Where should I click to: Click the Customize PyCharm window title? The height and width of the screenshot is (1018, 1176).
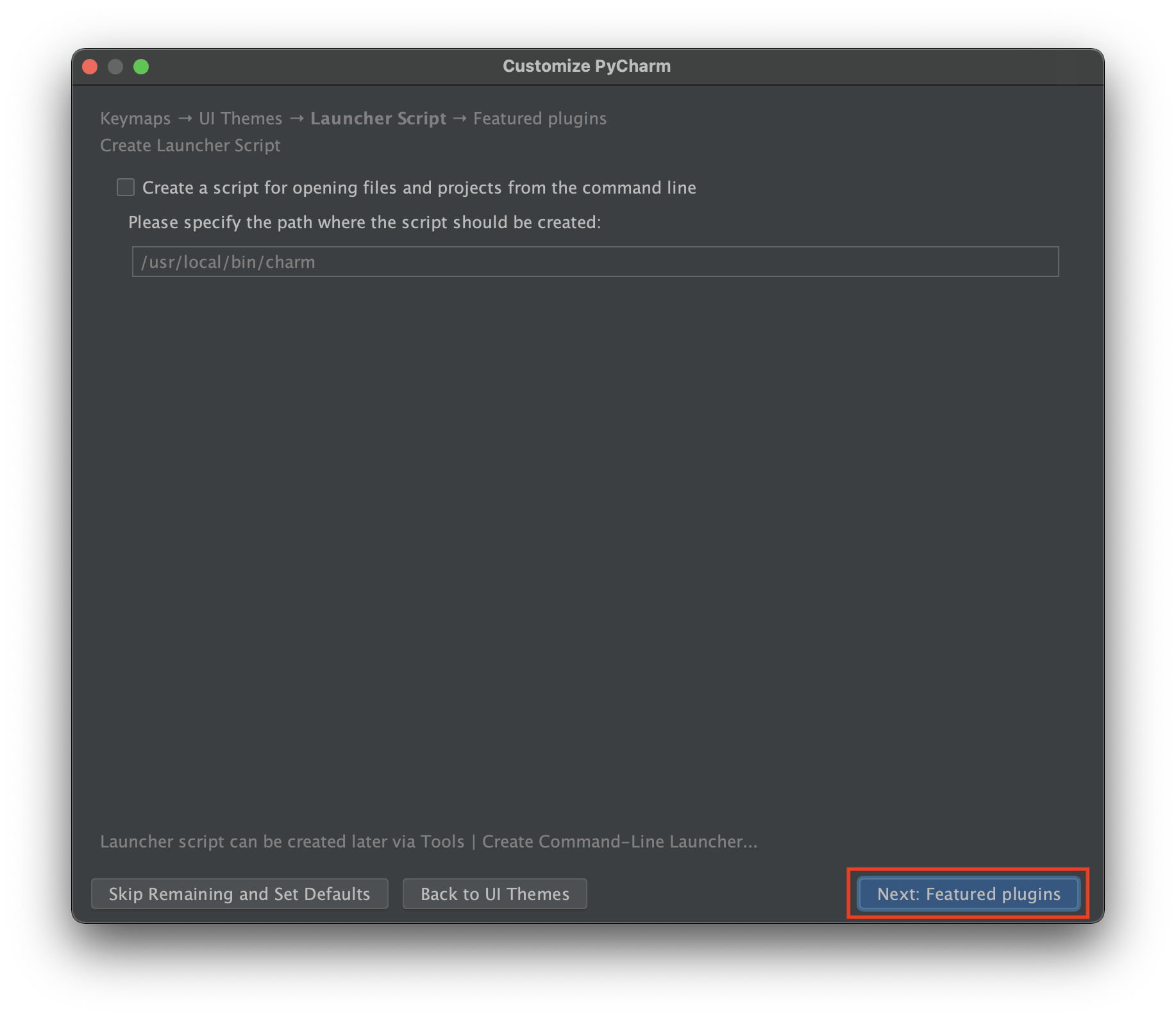point(587,66)
